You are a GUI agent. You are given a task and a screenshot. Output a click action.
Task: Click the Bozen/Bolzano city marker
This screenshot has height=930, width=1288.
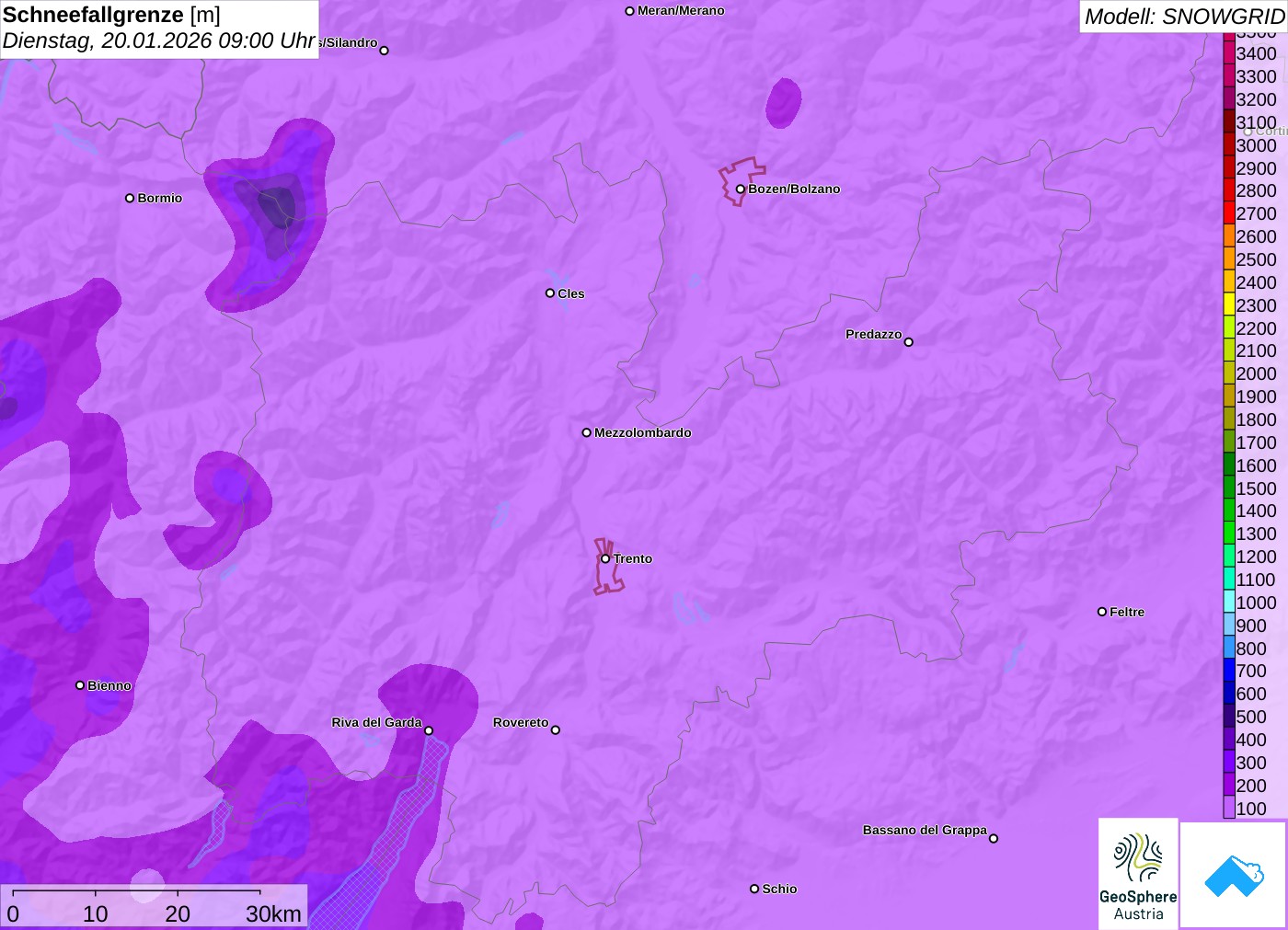(x=740, y=189)
